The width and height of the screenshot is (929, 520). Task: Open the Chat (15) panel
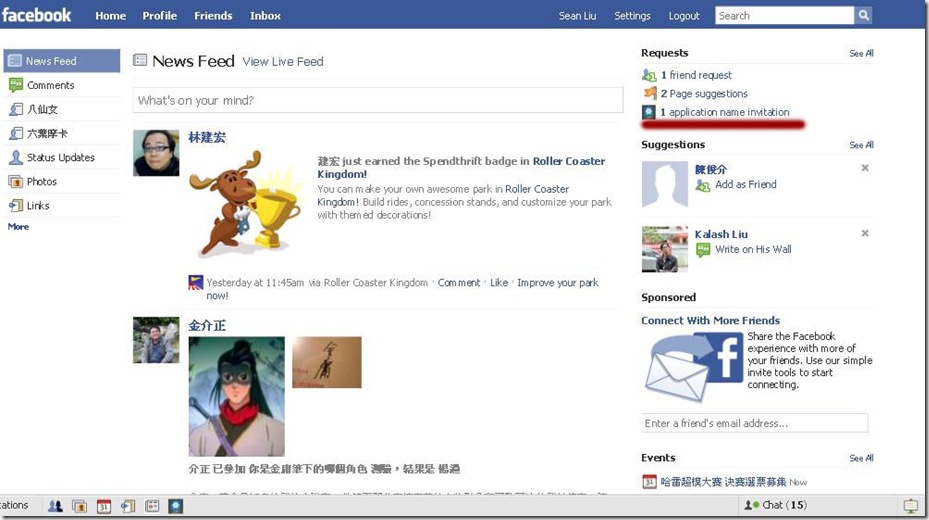(777, 505)
